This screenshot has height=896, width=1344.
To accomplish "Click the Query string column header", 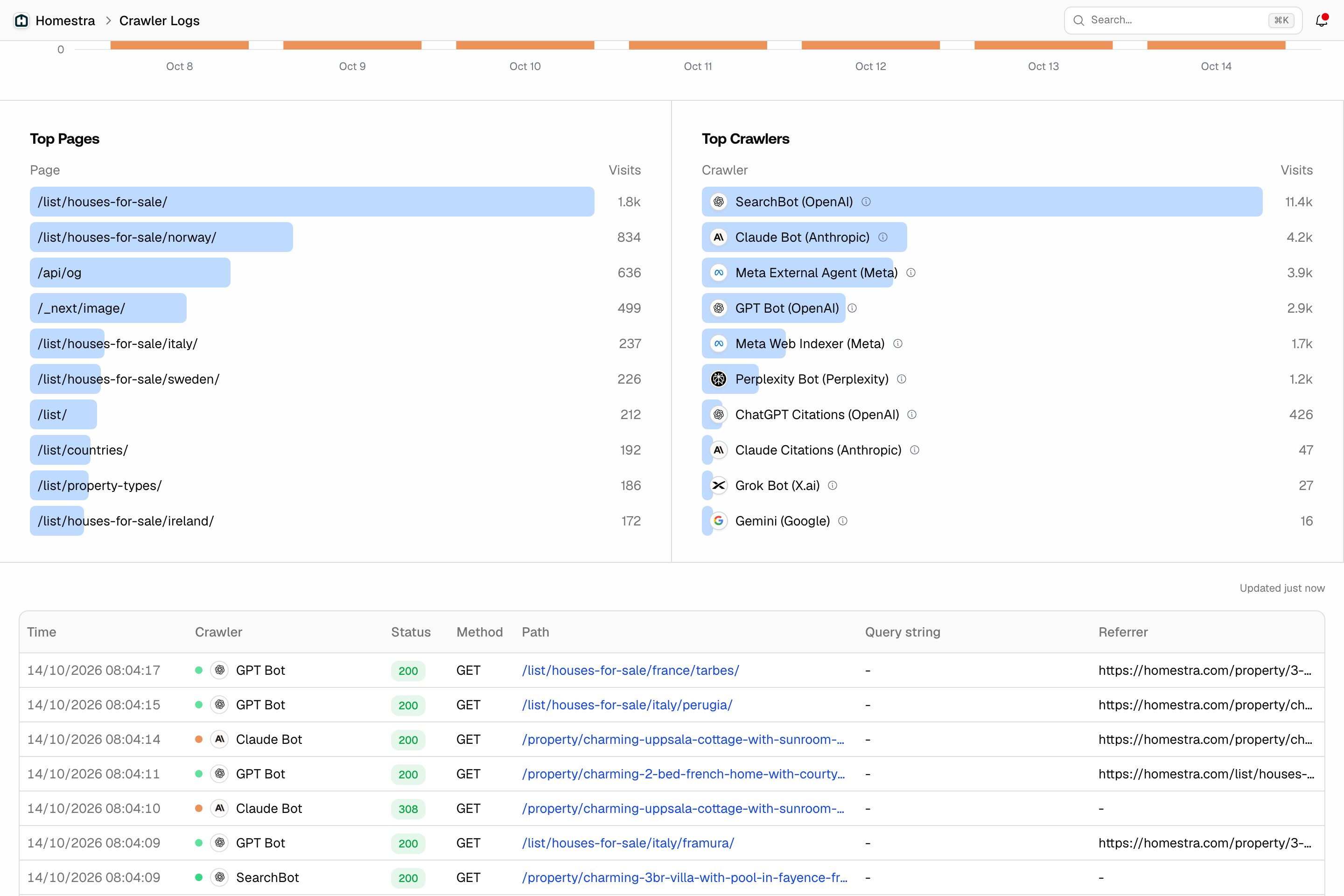I will pyautogui.click(x=902, y=632).
